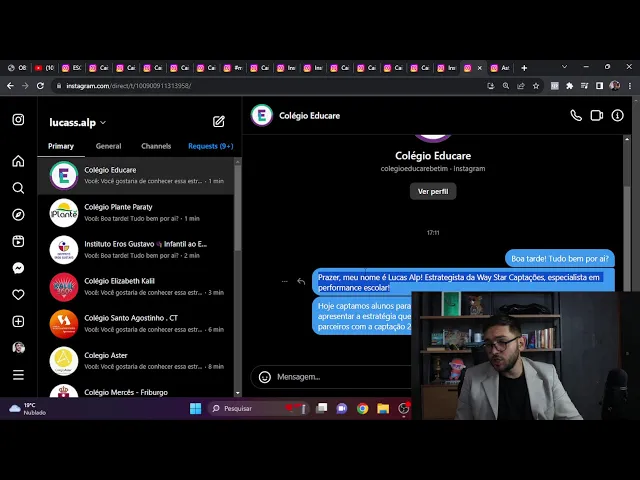
Task: Compose a new message pencil icon
Action: [x=219, y=121]
